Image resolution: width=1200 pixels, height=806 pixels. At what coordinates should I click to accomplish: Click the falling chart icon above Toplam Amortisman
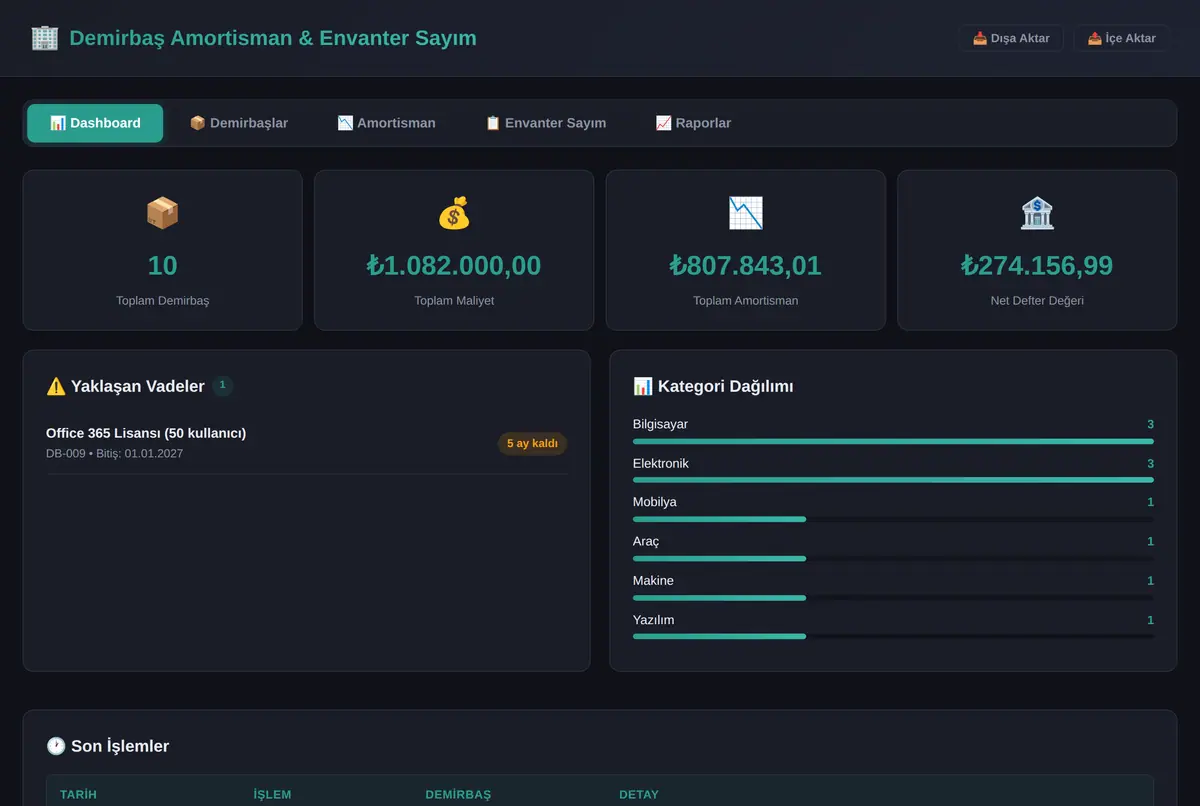point(746,213)
